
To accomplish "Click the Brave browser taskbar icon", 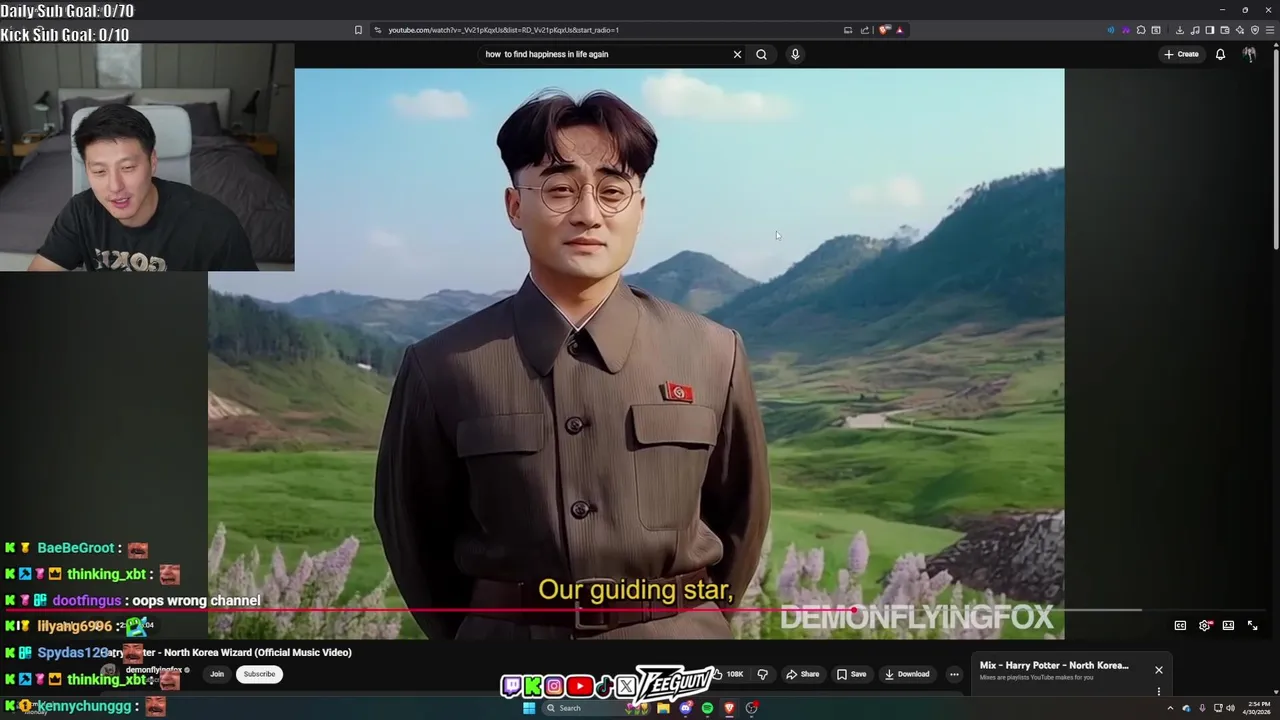I will click(x=729, y=708).
